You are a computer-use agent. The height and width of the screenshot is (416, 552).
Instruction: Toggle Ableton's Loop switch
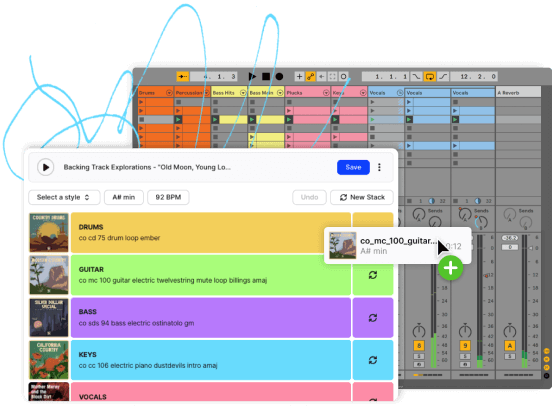click(430, 76)
